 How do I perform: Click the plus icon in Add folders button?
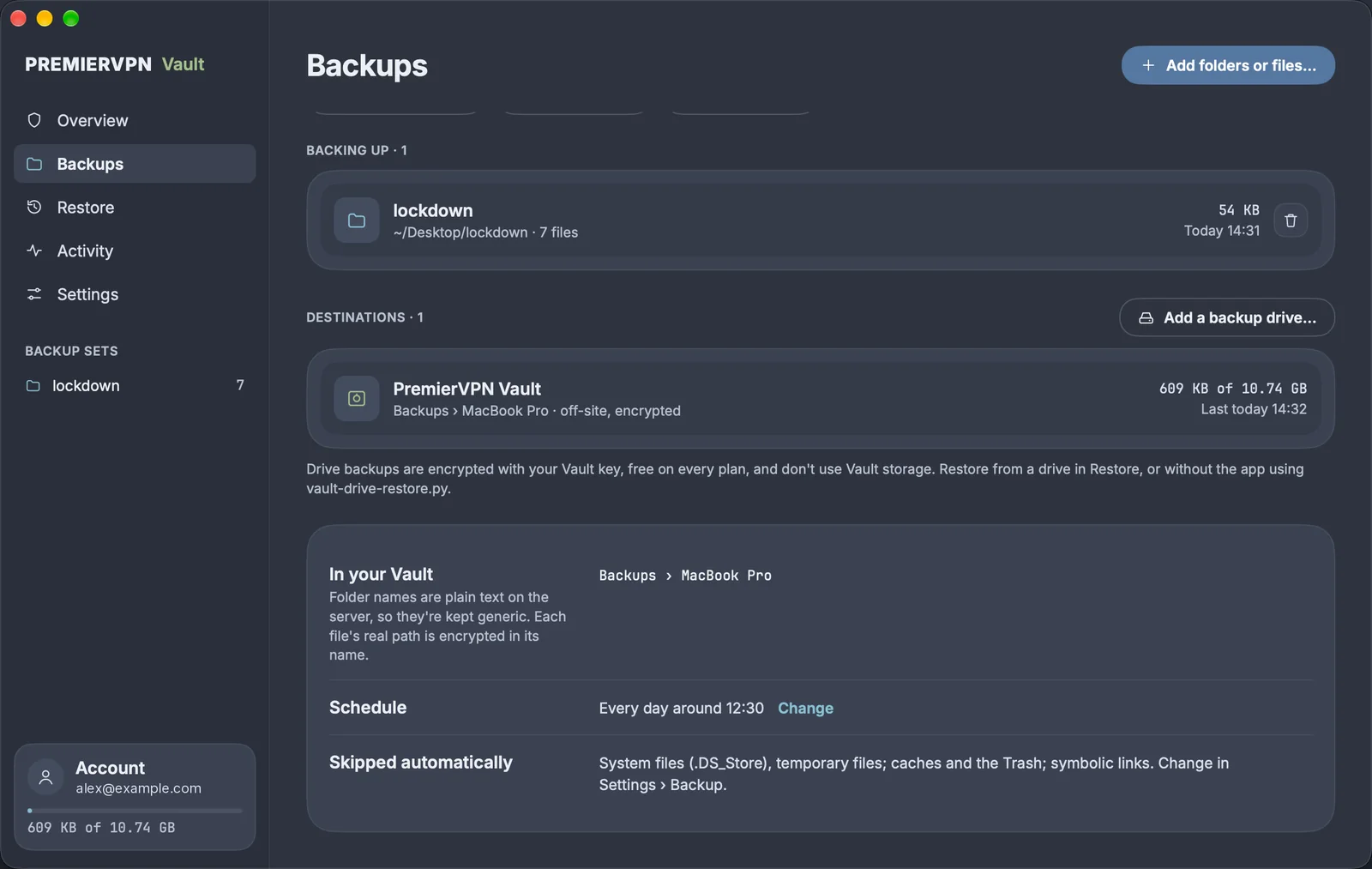[x=1148, y=65]
